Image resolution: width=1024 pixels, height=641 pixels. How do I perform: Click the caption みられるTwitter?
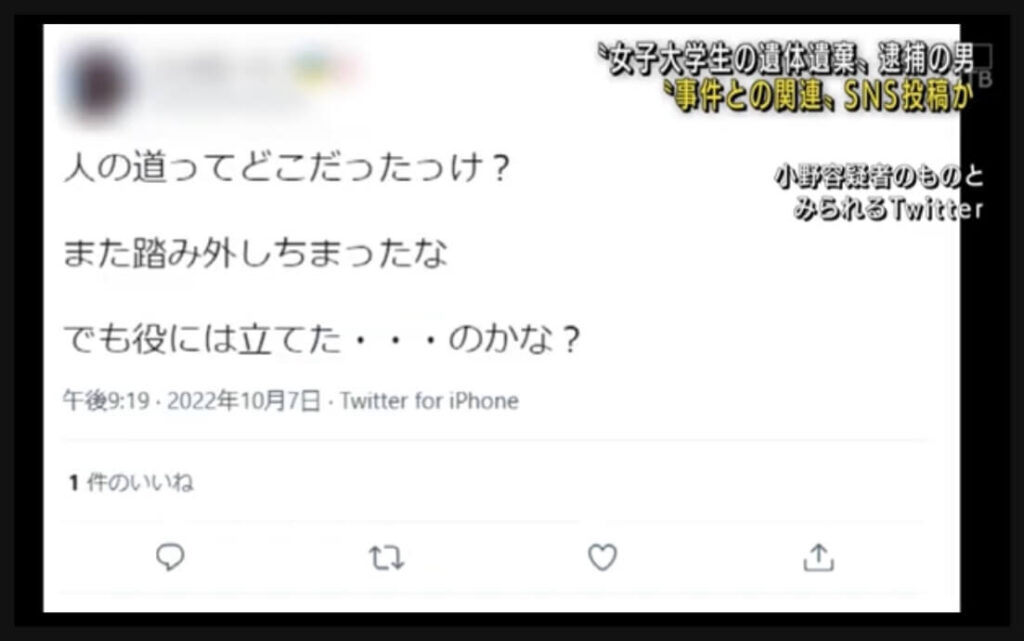[889, 208]
